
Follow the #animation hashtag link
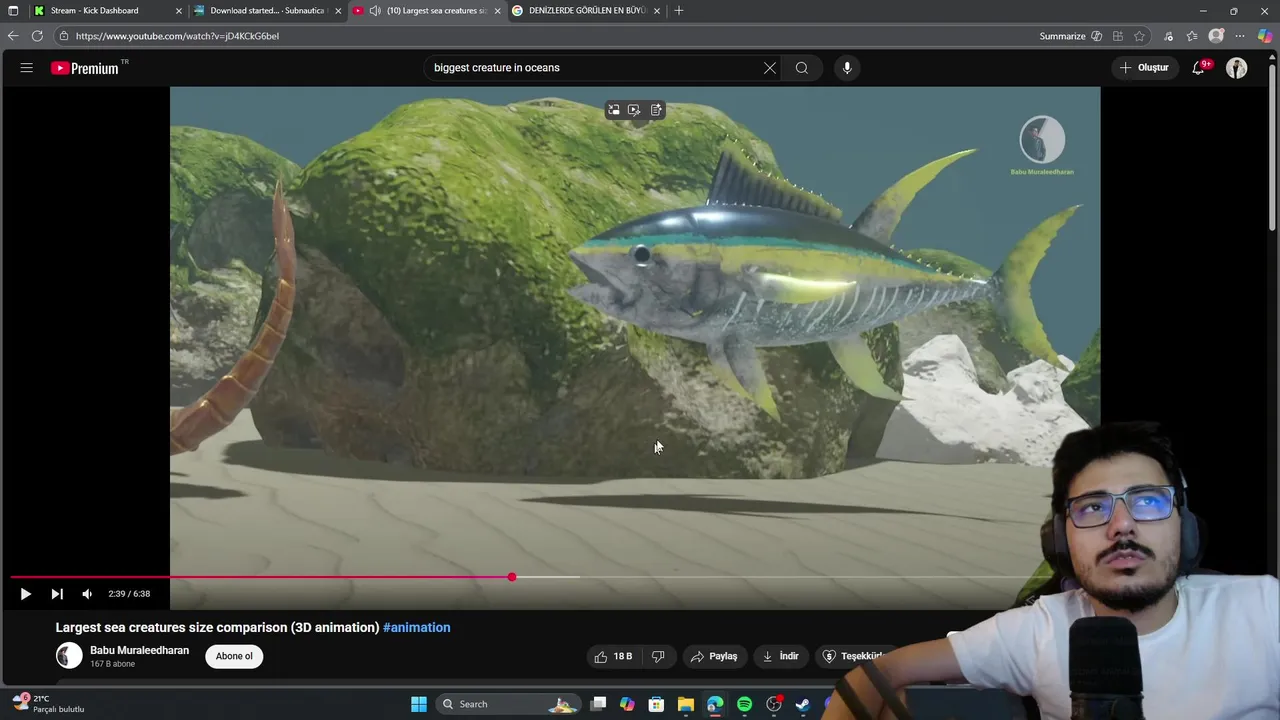coord(417,628)
